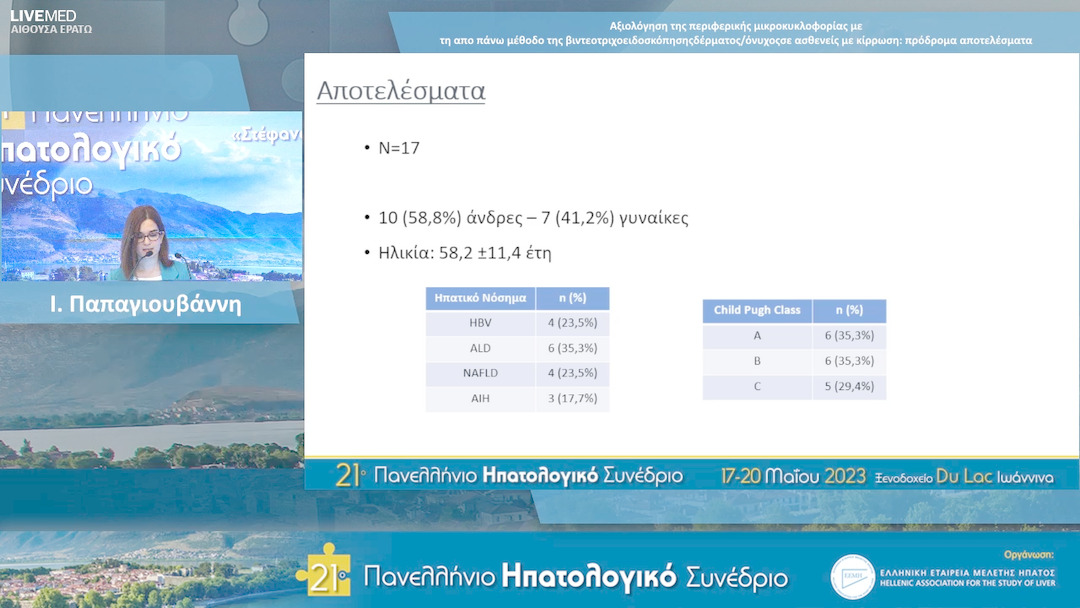Click the Ηλικία: 58,2 ±11,4 έτη line
Screen dimensions: 1080x608
pyautogui.click(x=464, y=252)
